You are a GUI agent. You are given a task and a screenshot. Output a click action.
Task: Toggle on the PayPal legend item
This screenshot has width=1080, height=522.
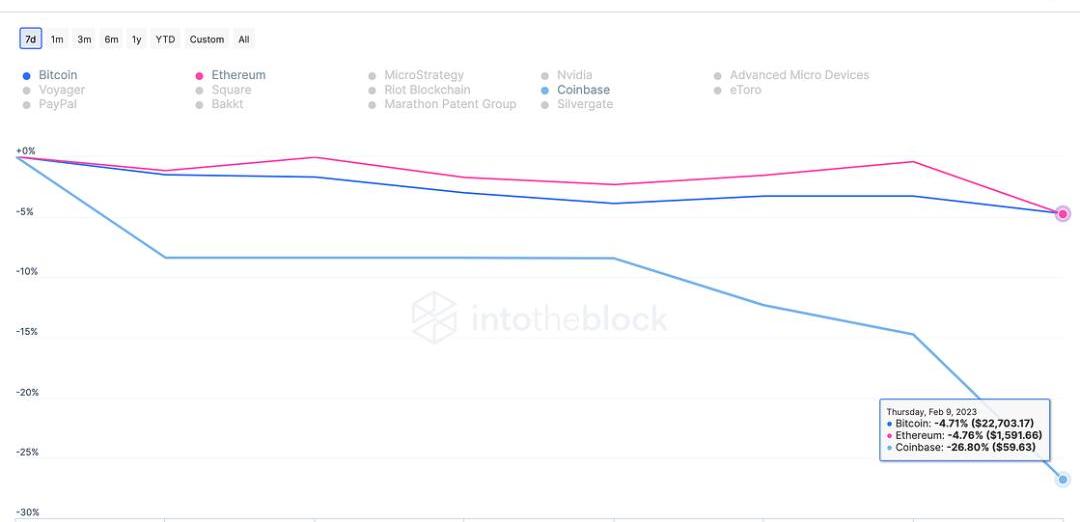[x=57, y=104]
